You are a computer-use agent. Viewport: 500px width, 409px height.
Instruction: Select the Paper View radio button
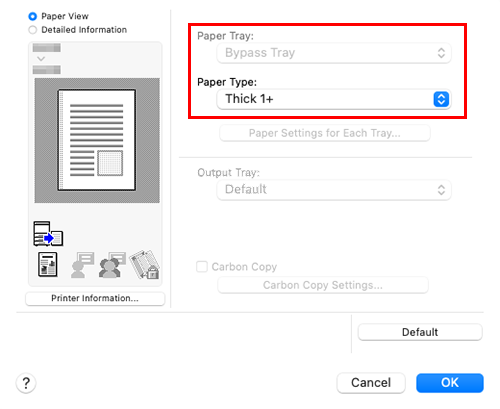pyautogui.click(x=33, y=16)
